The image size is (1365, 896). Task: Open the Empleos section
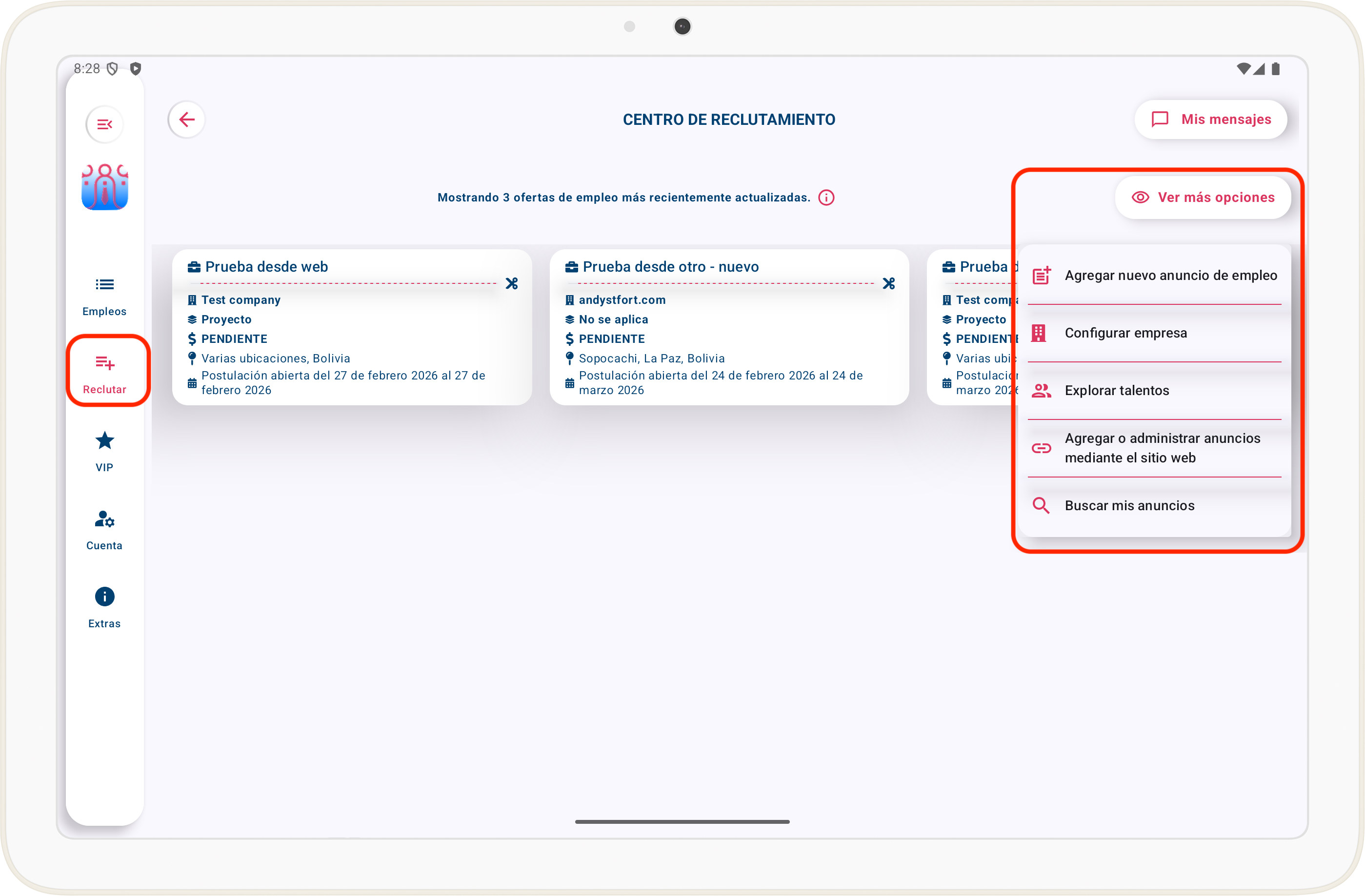(104, 296)
